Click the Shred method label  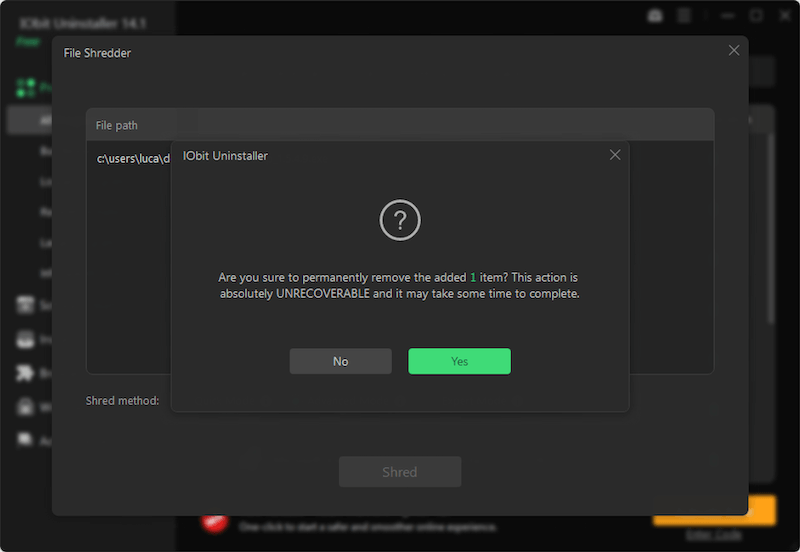point(122,400)
